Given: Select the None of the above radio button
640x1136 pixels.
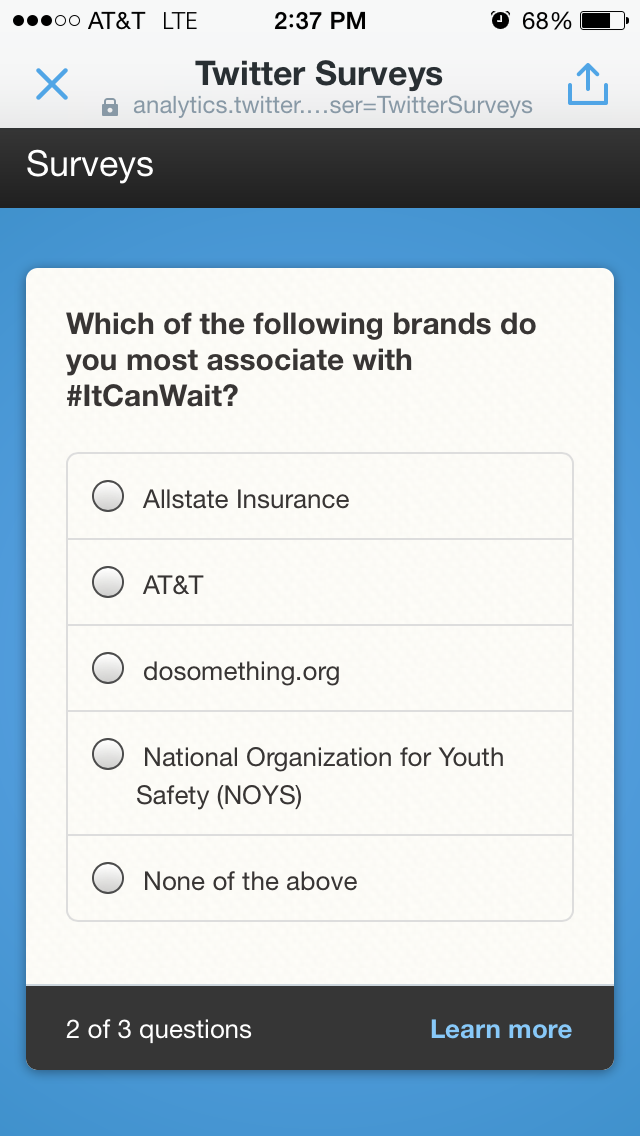Looking at the screenshot, I should [x=108, y=878].
